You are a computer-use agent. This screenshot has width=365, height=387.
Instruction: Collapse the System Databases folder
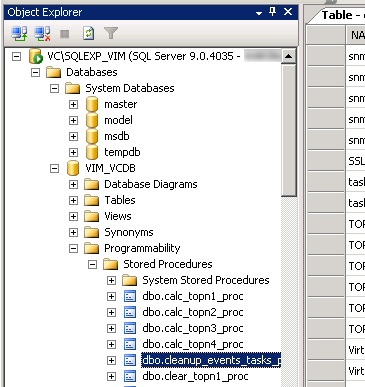tap(54, 88)
